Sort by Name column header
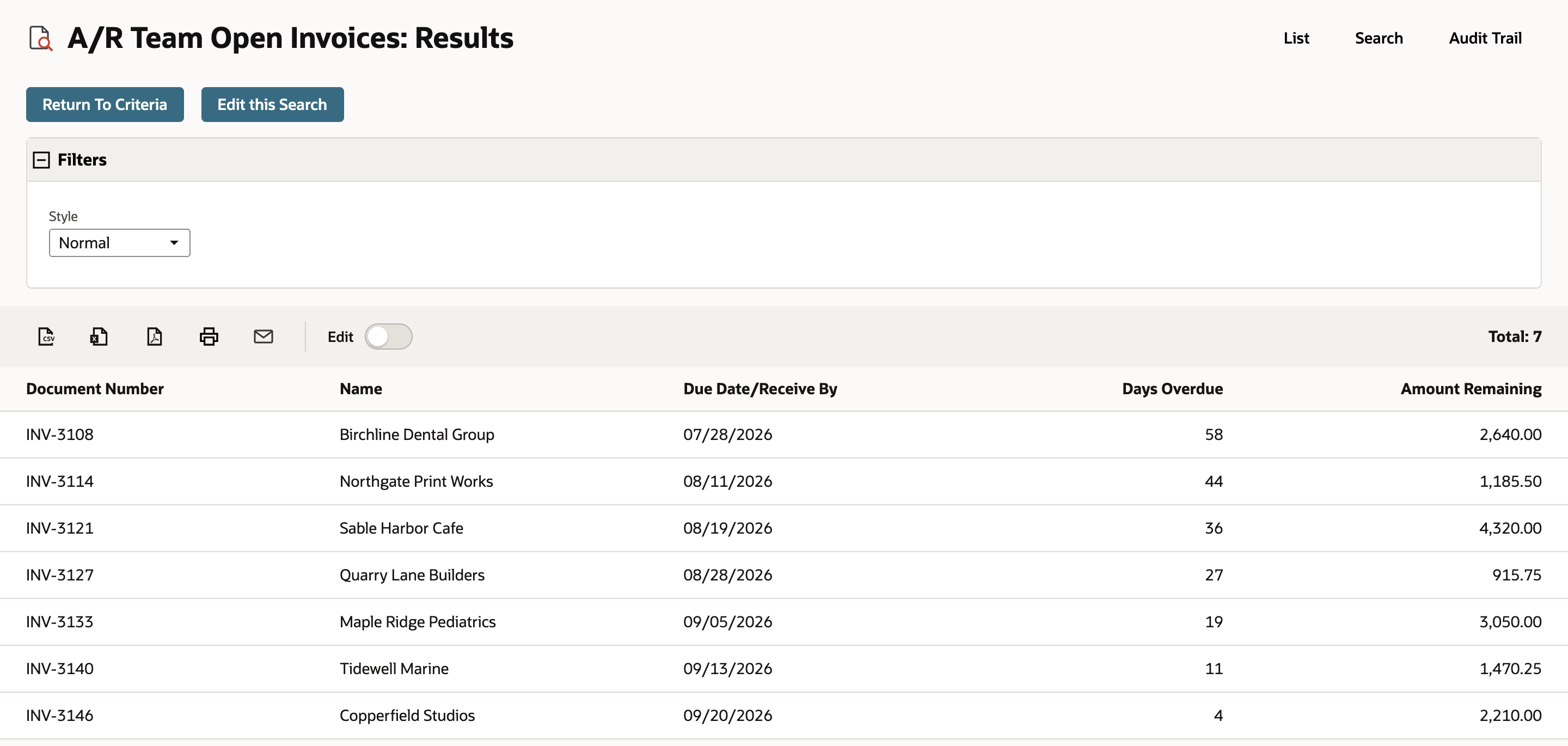The image size is (1568, 746). point(361,389)
